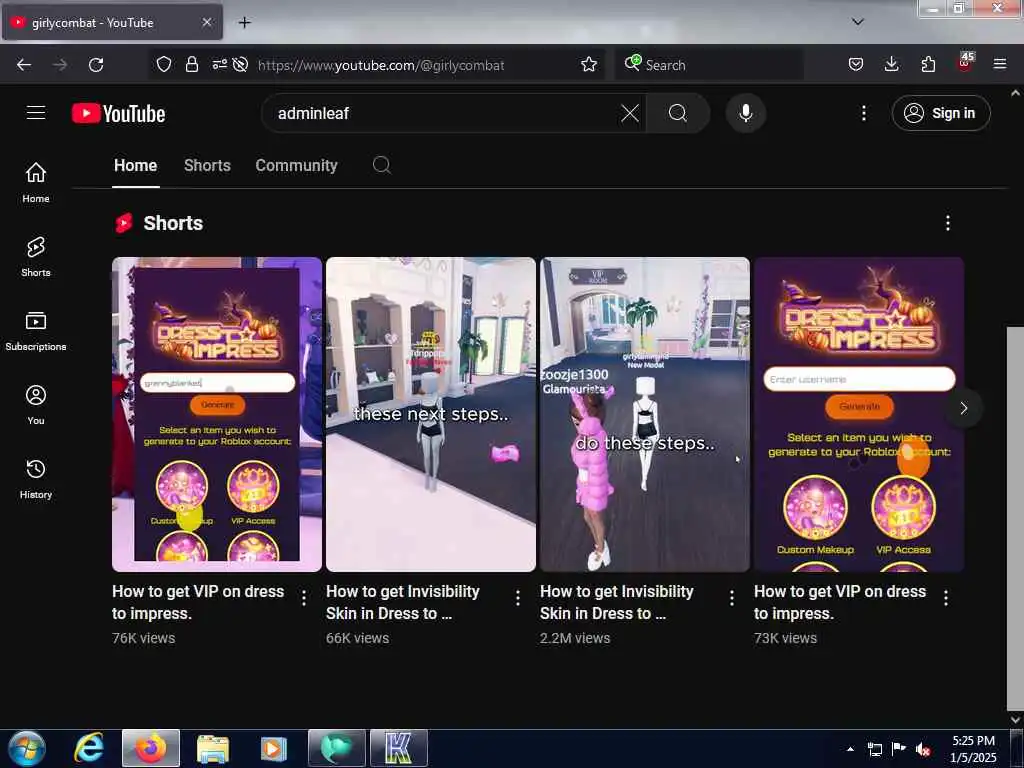Click title of the 2.2M views short

point(616,602)
